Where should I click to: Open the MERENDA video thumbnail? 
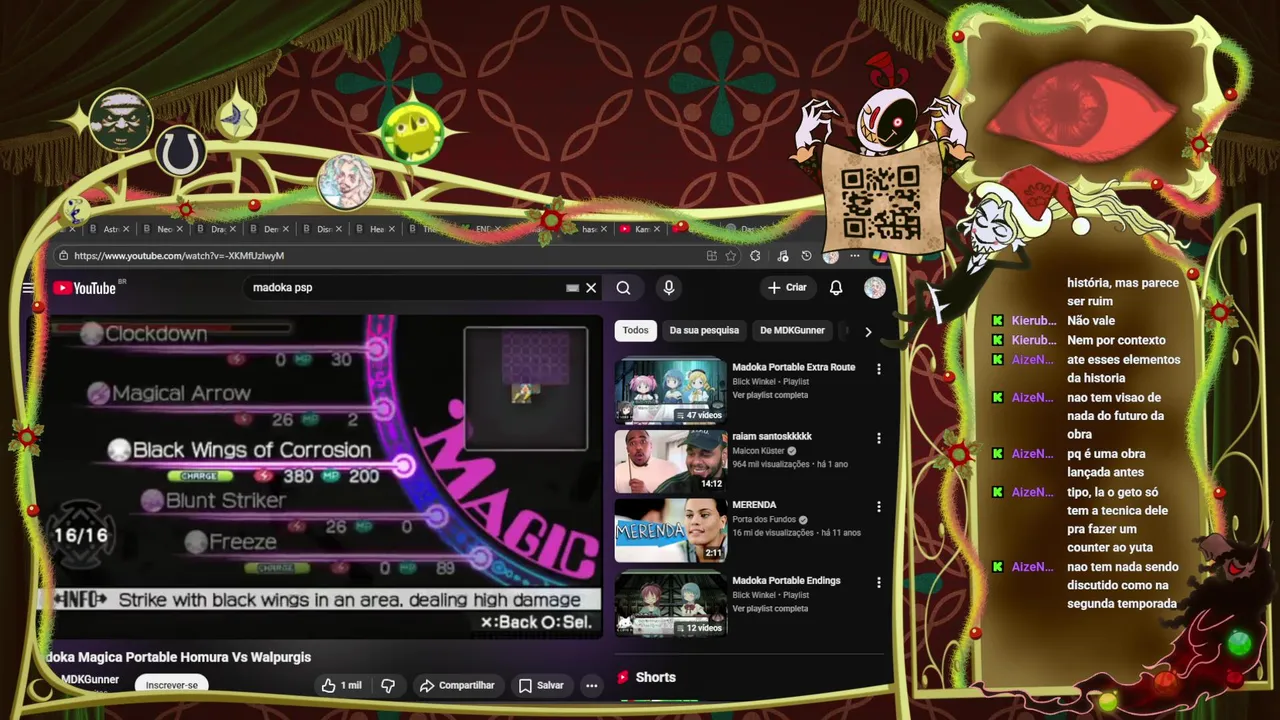click(670, 530)
